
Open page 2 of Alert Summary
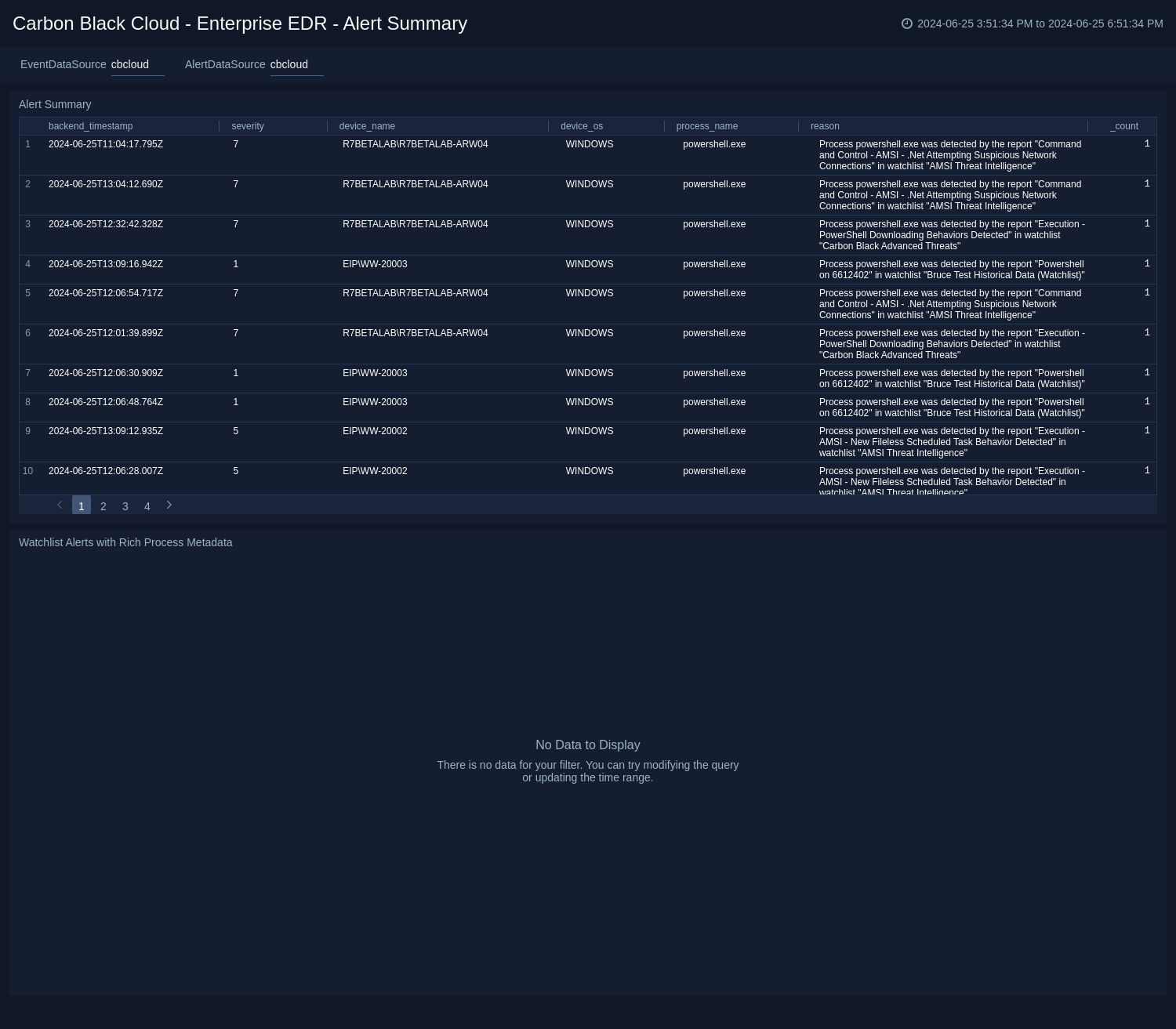(103, 505)
